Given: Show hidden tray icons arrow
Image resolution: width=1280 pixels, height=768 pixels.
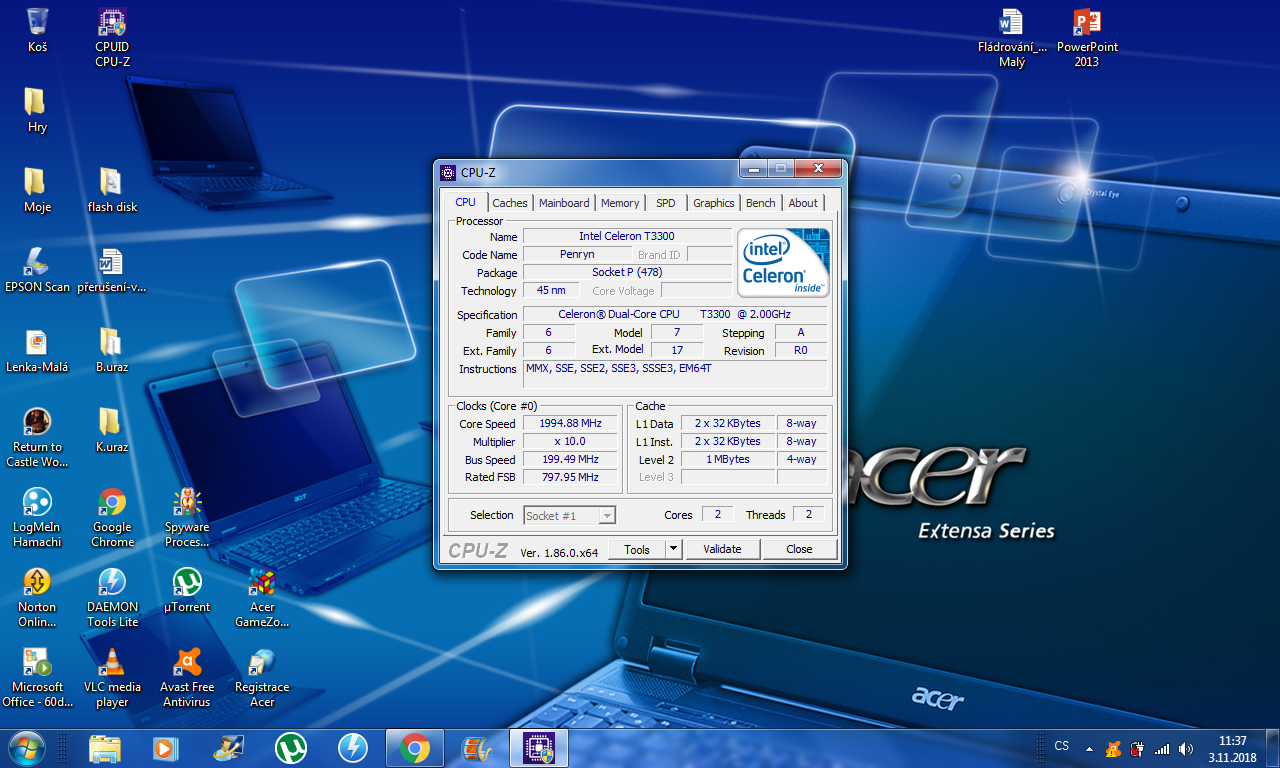Looking at the screenshot, I should click(x=1088, y=748).
